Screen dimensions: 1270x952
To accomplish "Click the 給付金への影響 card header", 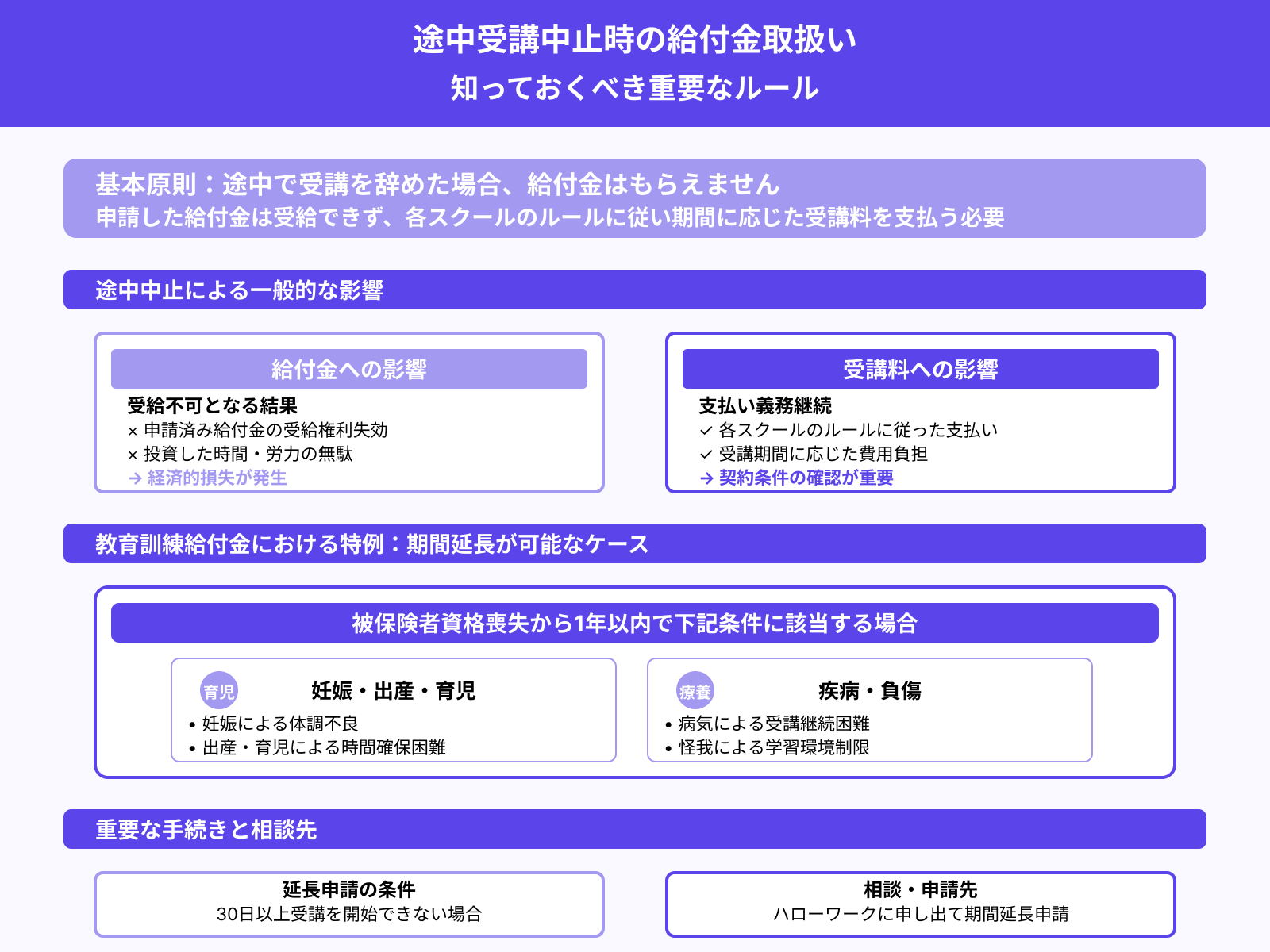I will pos(349,369).
